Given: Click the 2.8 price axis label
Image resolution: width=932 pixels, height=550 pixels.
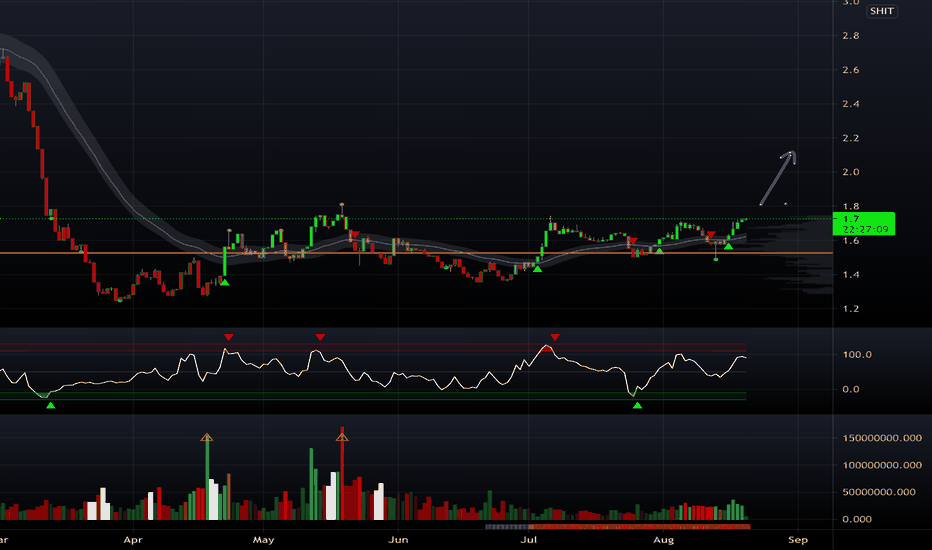Looking at the screenshot, I should click(x=851, y=36).
